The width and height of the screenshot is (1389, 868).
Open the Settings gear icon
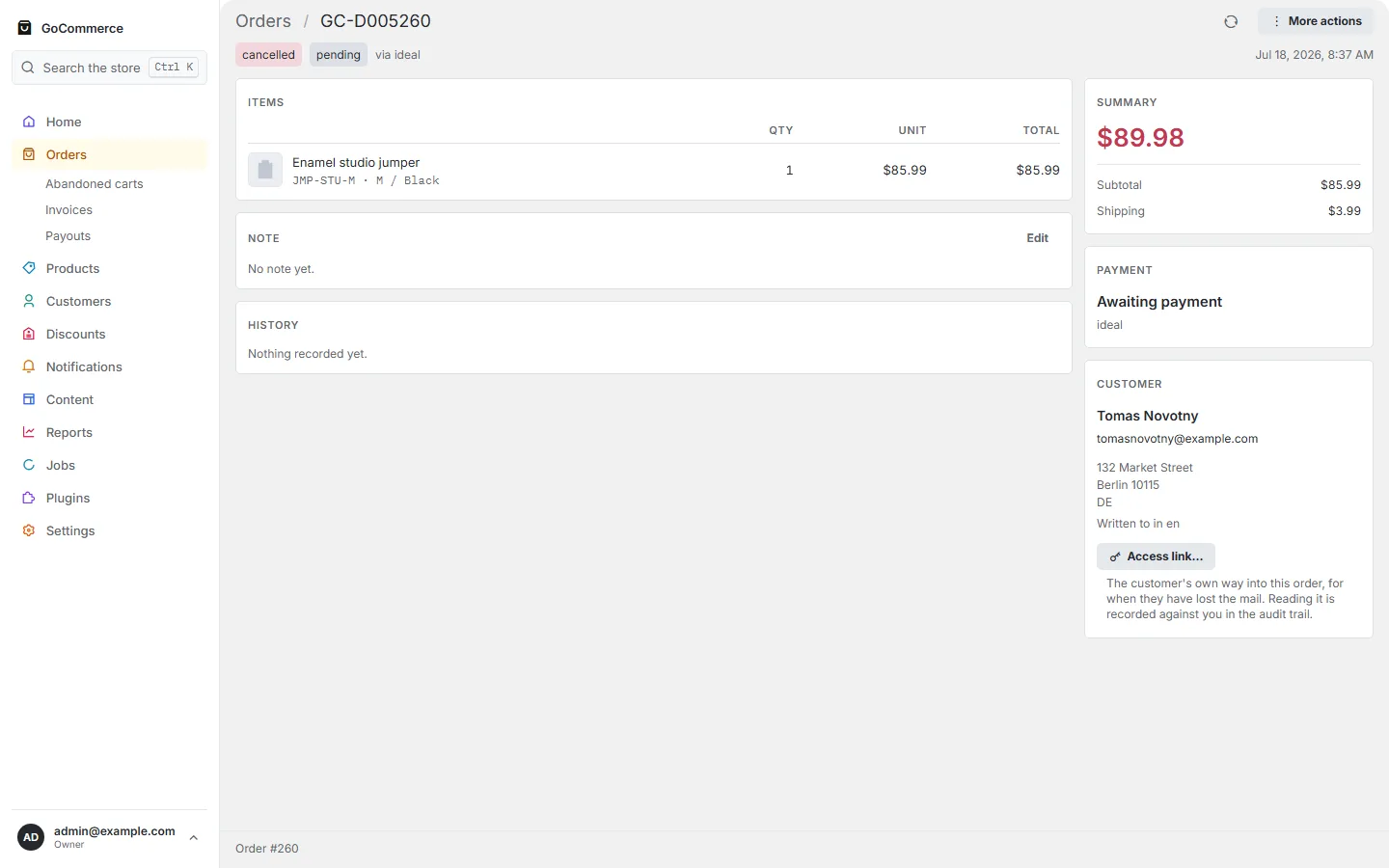(29, 530)
